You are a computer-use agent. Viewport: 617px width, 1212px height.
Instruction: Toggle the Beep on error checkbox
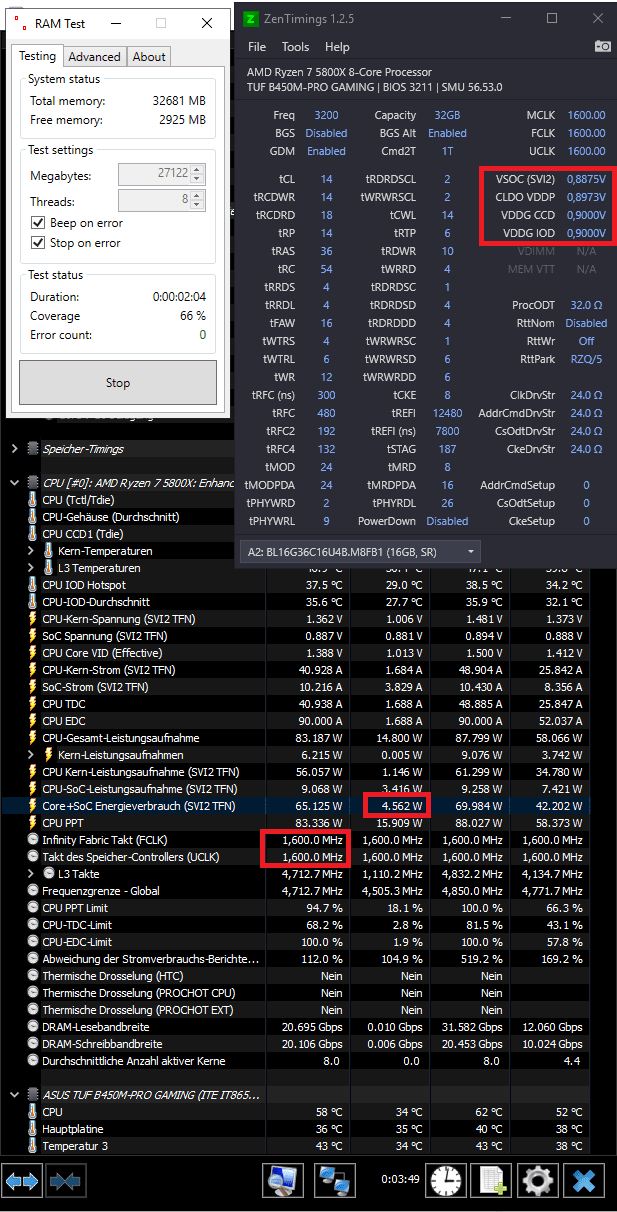(x=38, y=223)
